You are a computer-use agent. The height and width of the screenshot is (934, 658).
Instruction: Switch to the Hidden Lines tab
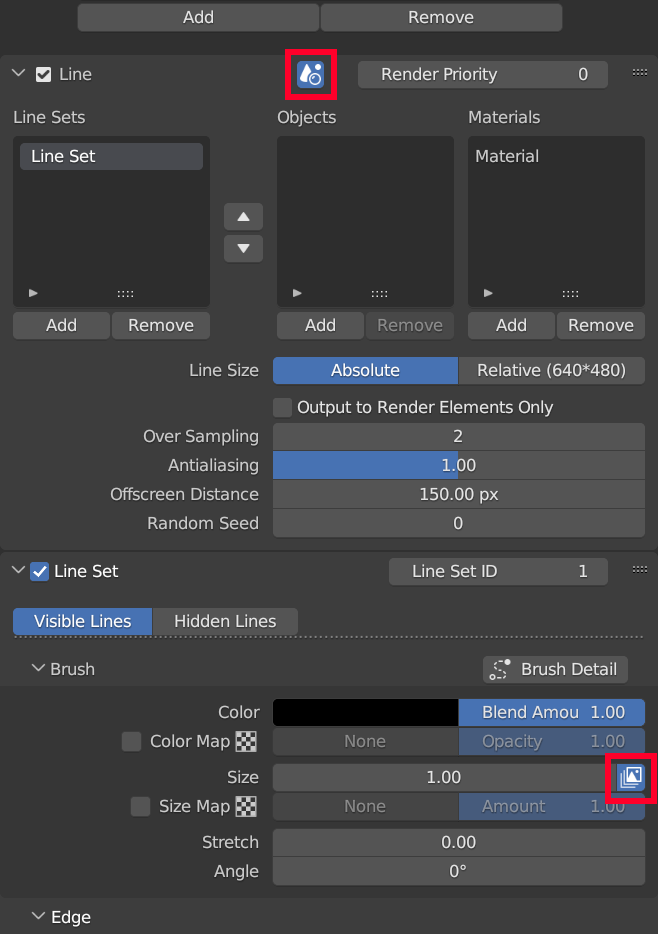tap(225, 621)
